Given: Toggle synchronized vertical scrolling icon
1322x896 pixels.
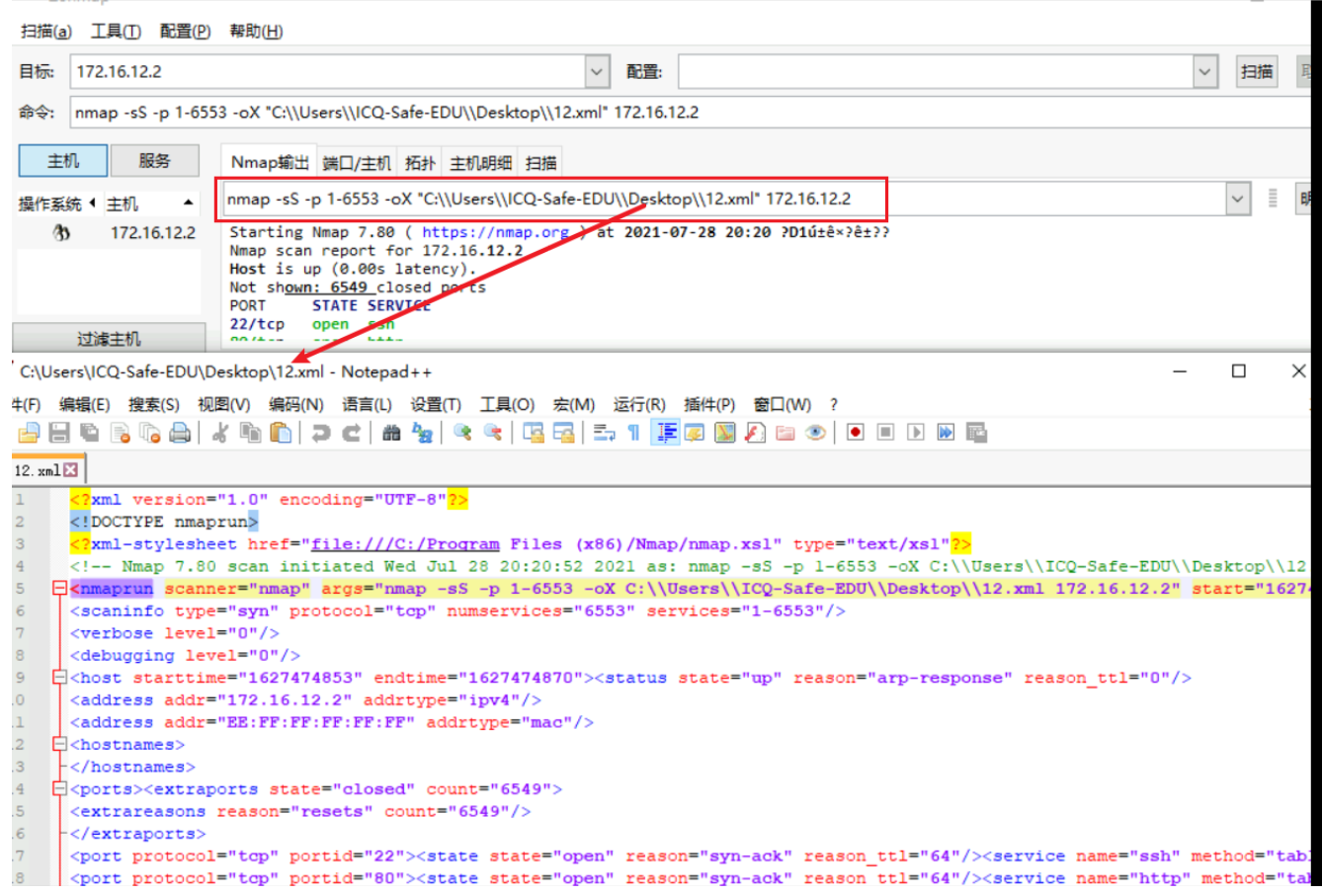Looking at the screenshot, I should pos(534,433).
